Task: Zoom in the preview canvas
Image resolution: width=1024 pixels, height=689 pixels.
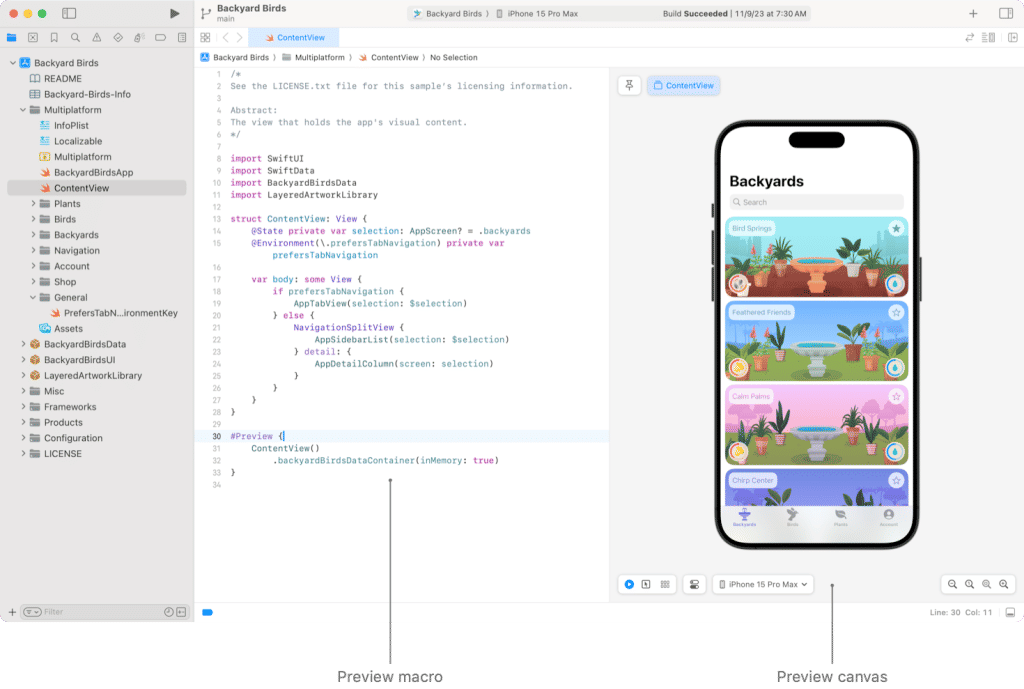Action: point(1004,585)
